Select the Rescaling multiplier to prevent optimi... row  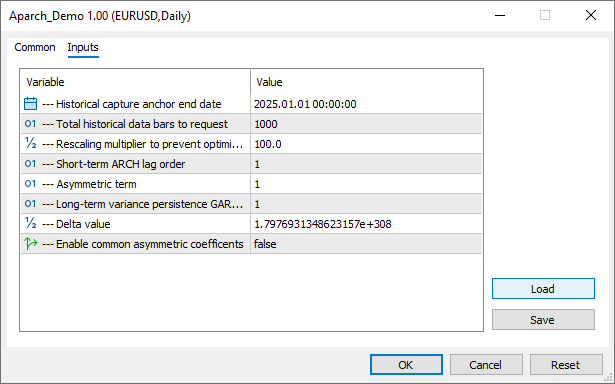(251, 144)
